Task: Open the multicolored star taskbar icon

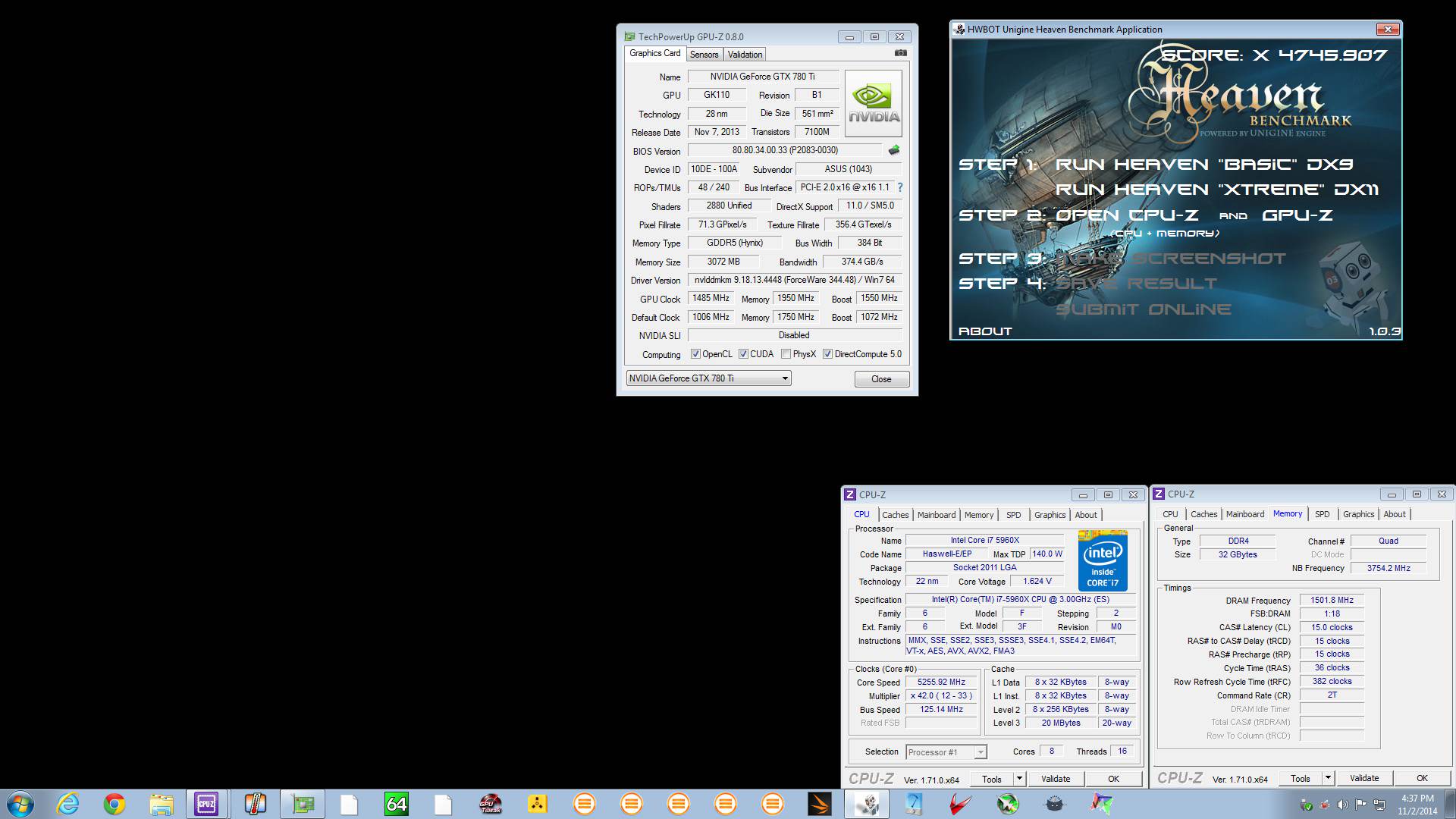Action: tap(1102, 804)
